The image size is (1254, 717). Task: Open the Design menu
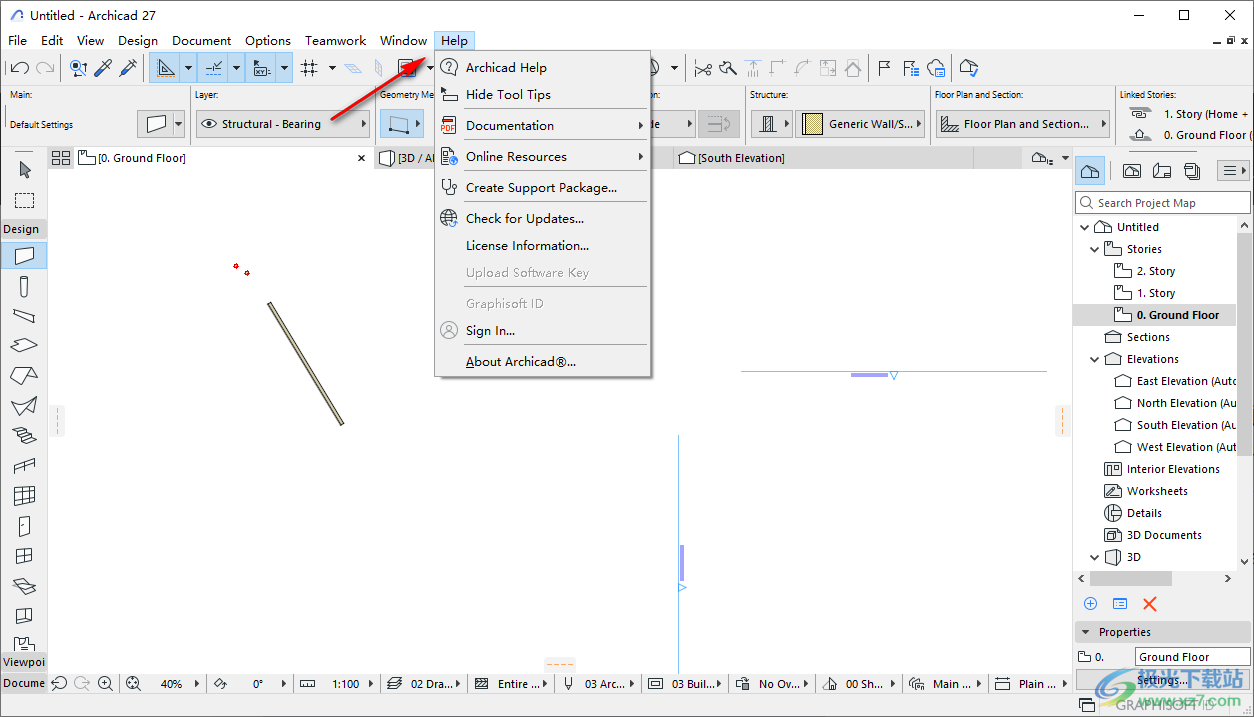(138, 40)
